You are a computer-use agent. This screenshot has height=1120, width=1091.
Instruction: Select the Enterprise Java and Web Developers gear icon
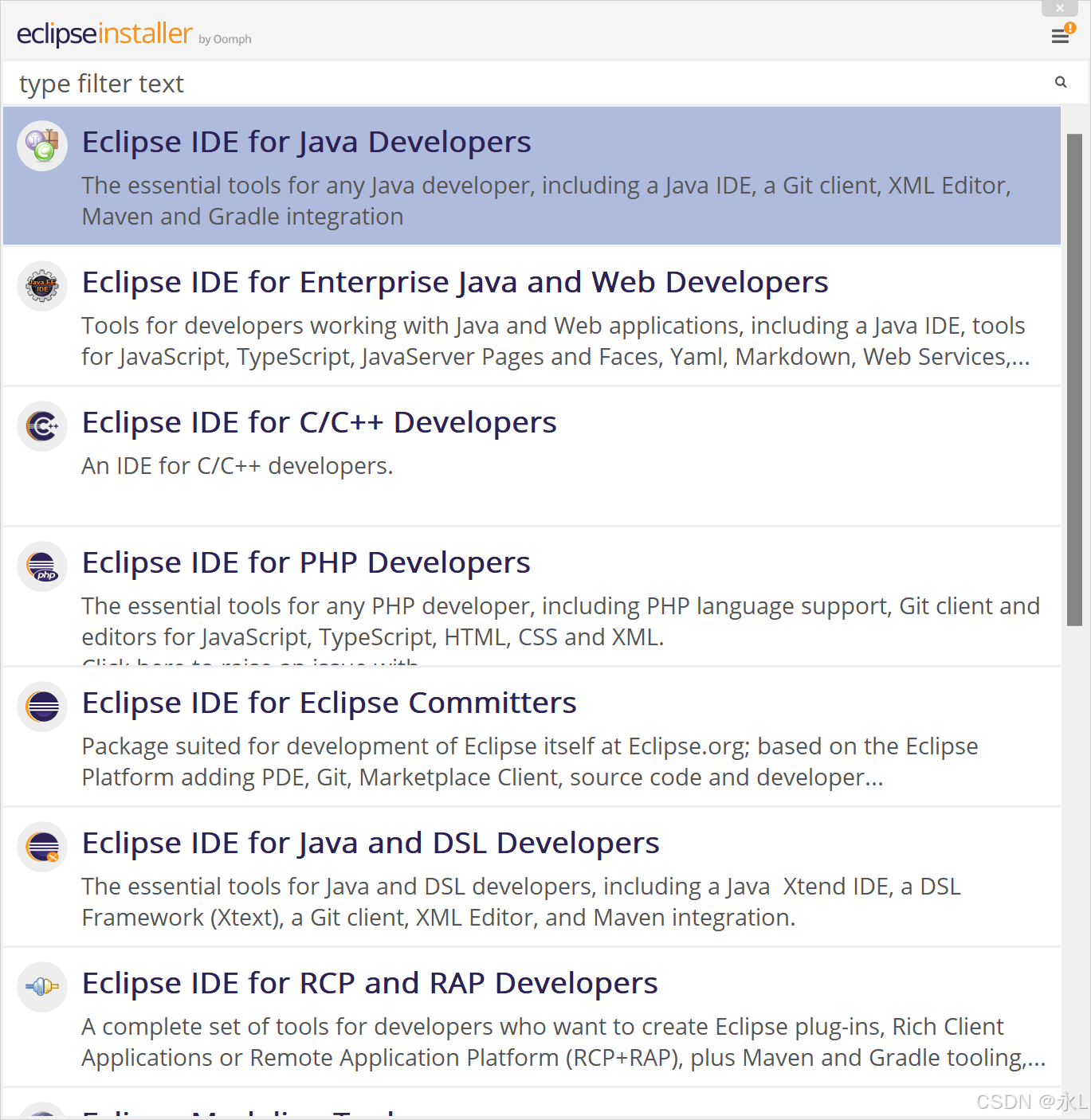41,286
